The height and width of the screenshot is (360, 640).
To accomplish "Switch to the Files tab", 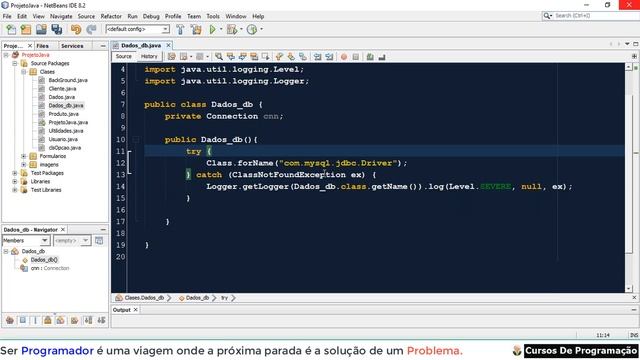I will coord(42,46).
